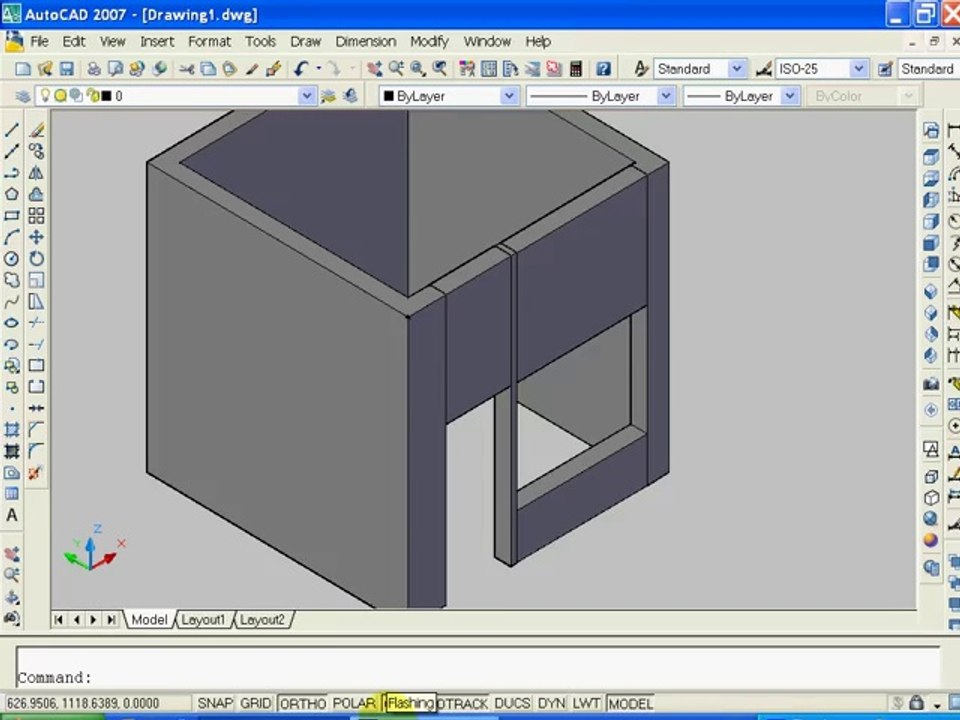Open the Hatch tool
The width and height of the screenshot is (960, 720).
tap(12, 430)
